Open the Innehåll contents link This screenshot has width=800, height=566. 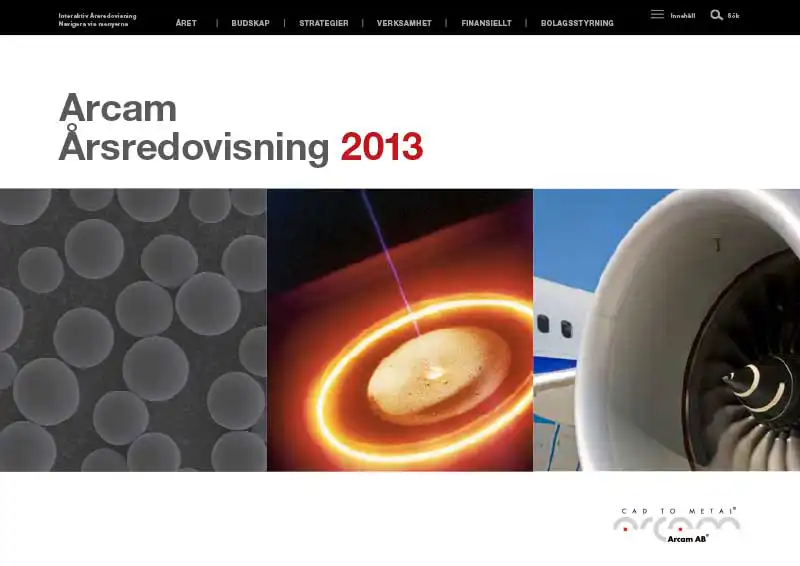pos(683,16)
